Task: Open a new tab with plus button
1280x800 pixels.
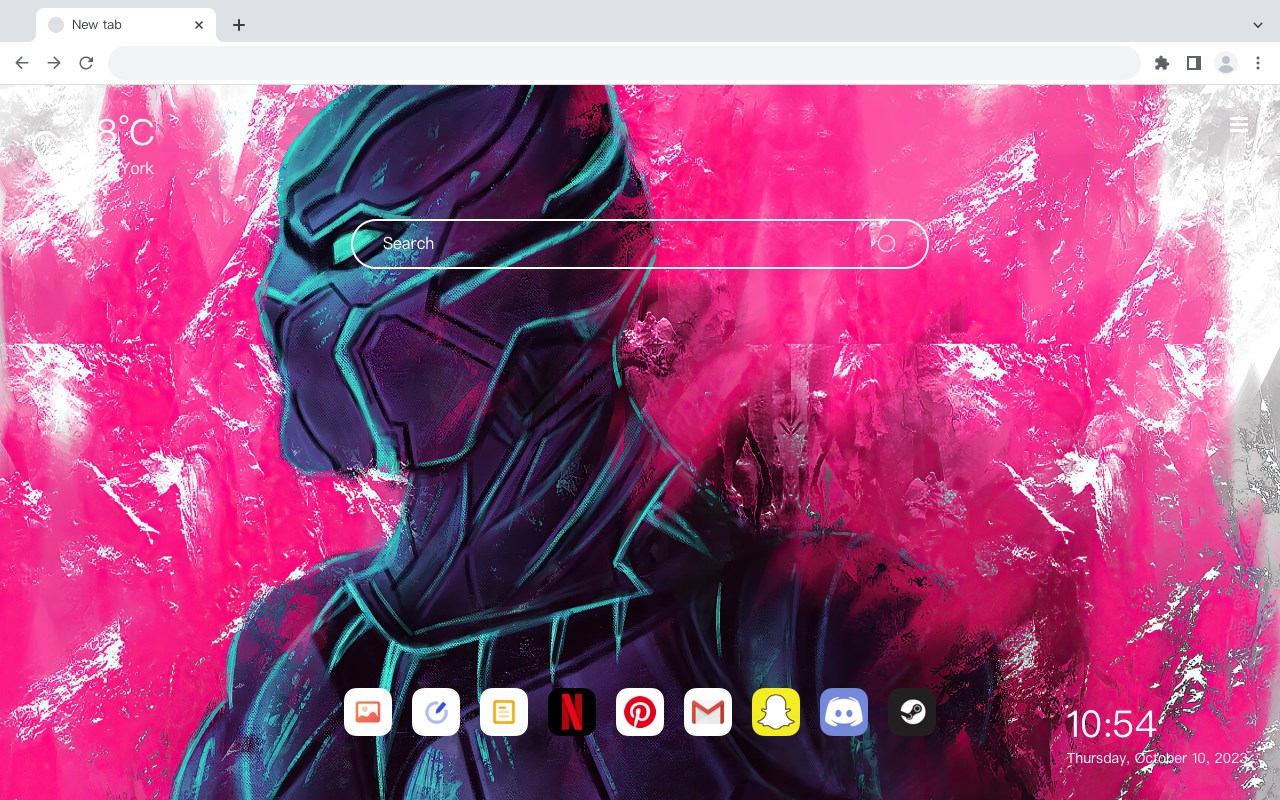Action: point(238,25)
